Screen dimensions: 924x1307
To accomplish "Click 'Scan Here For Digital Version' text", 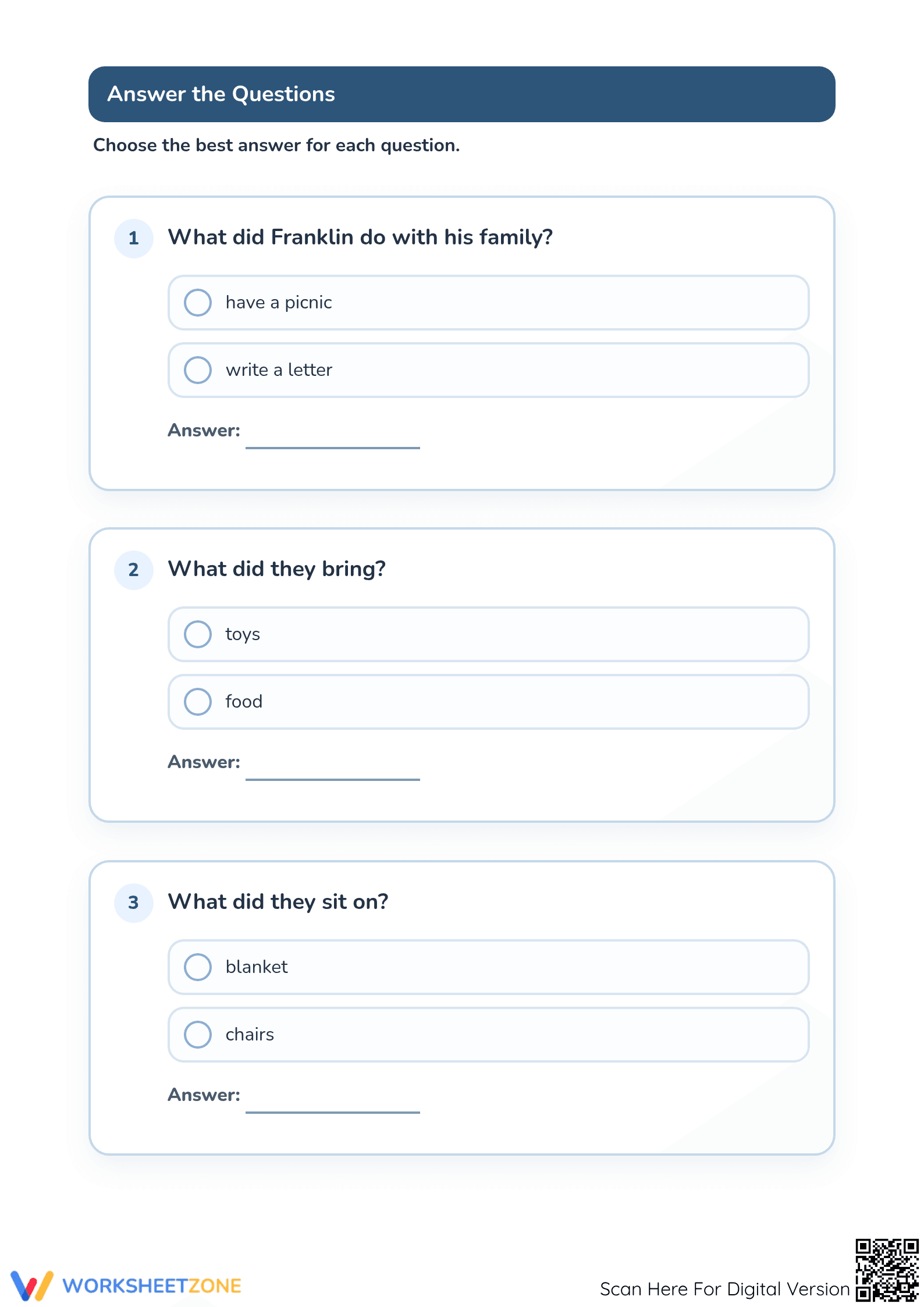I will click(725, 1289).
